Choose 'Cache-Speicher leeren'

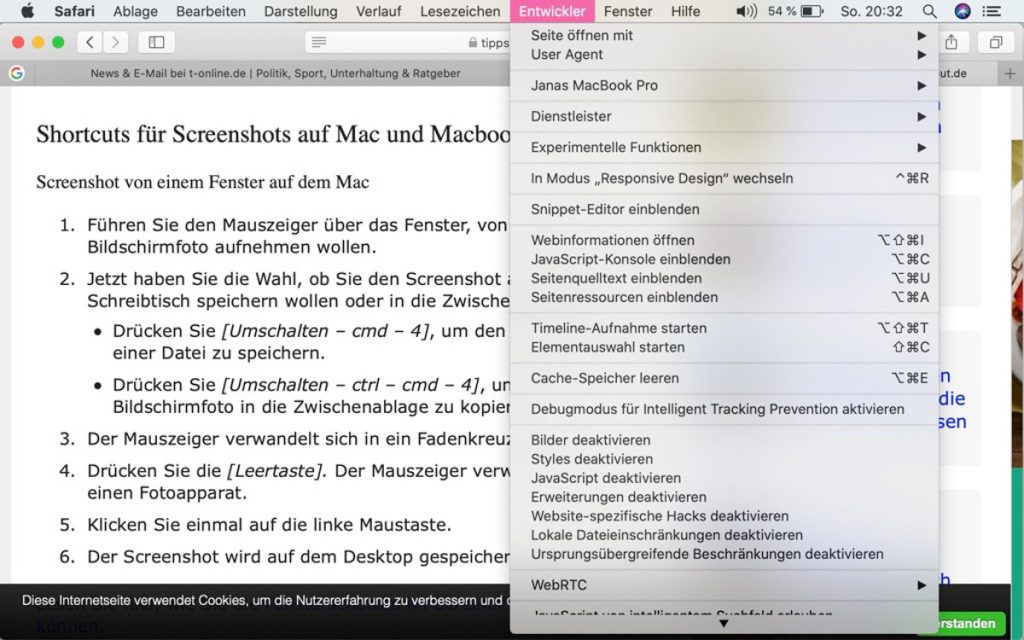tap(724, 378)
